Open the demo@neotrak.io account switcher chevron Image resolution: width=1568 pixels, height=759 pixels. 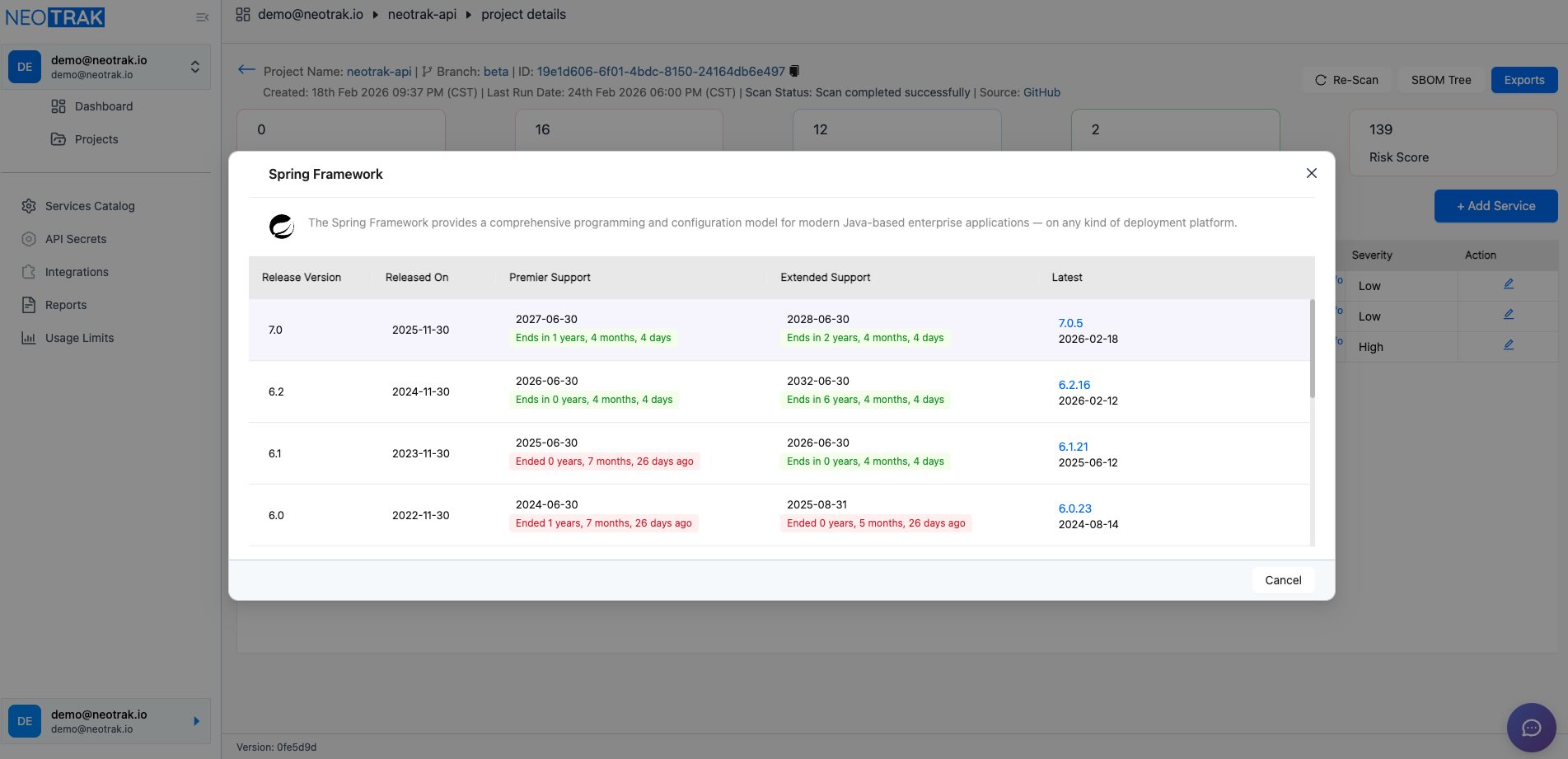pos(195,66)
